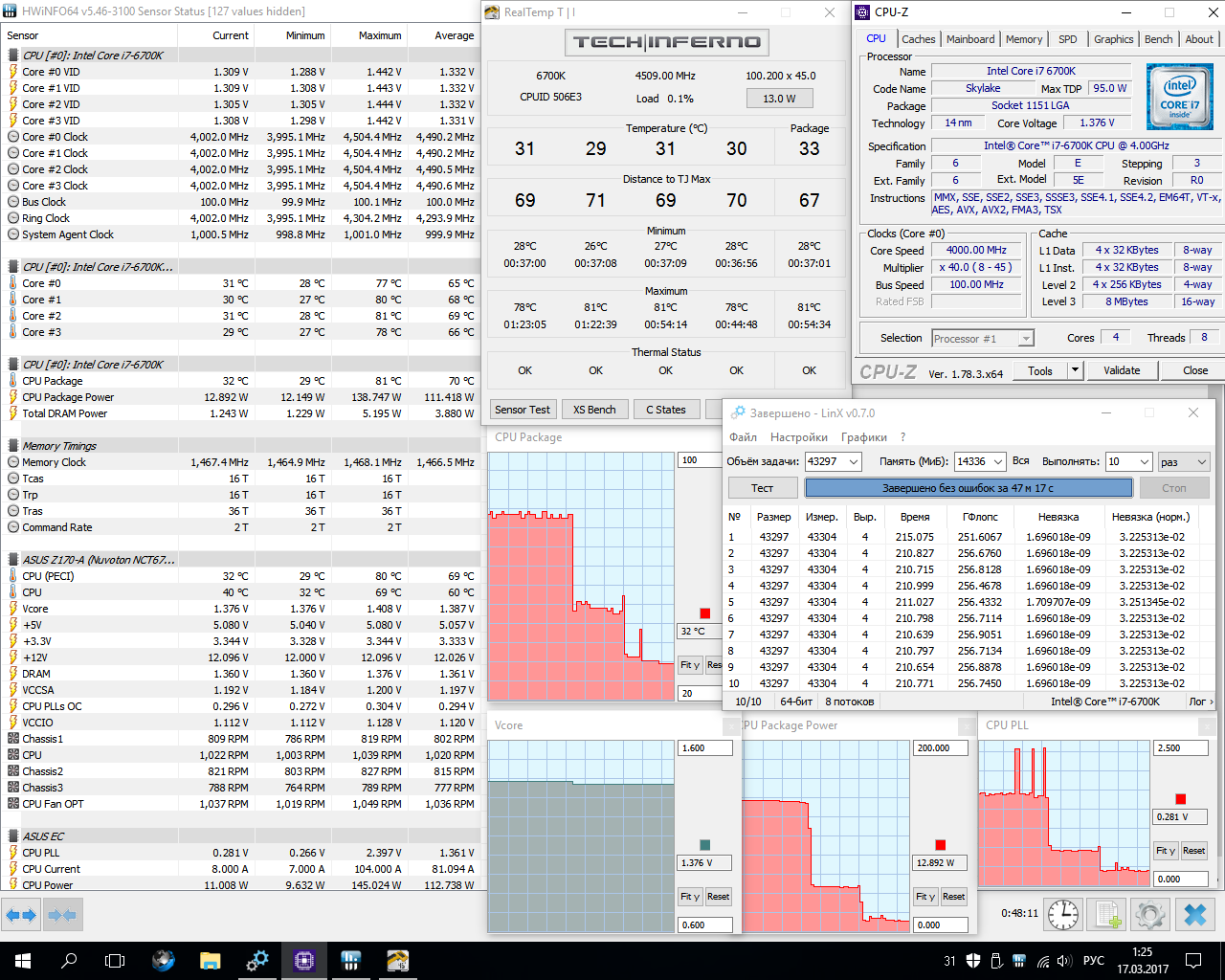Open Windows Defender shield tray icon
The height and width of the screenshot is (980, 1225).
point(973,961)
